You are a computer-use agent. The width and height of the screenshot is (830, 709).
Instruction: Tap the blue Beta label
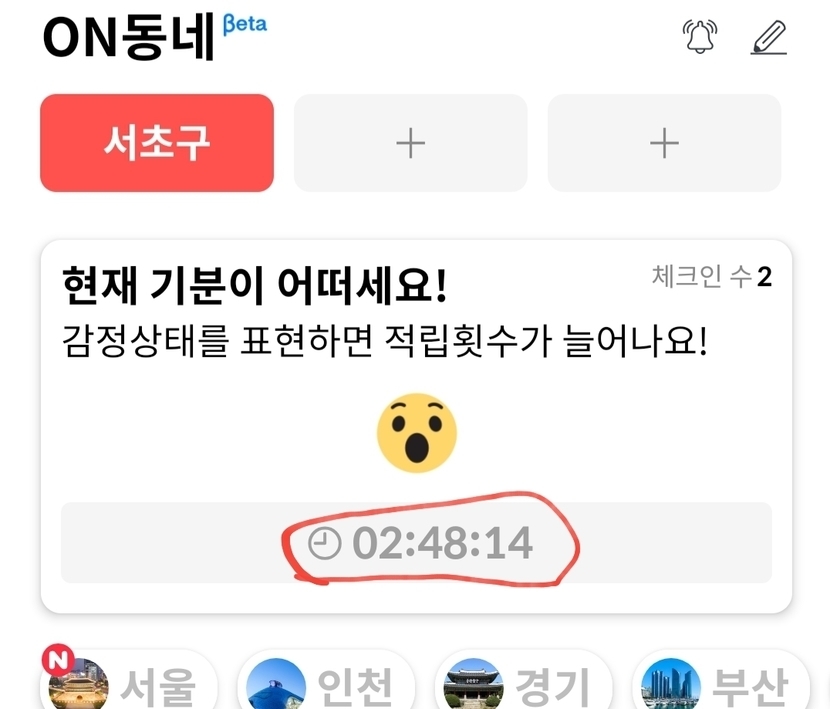[x=245, y=24]
